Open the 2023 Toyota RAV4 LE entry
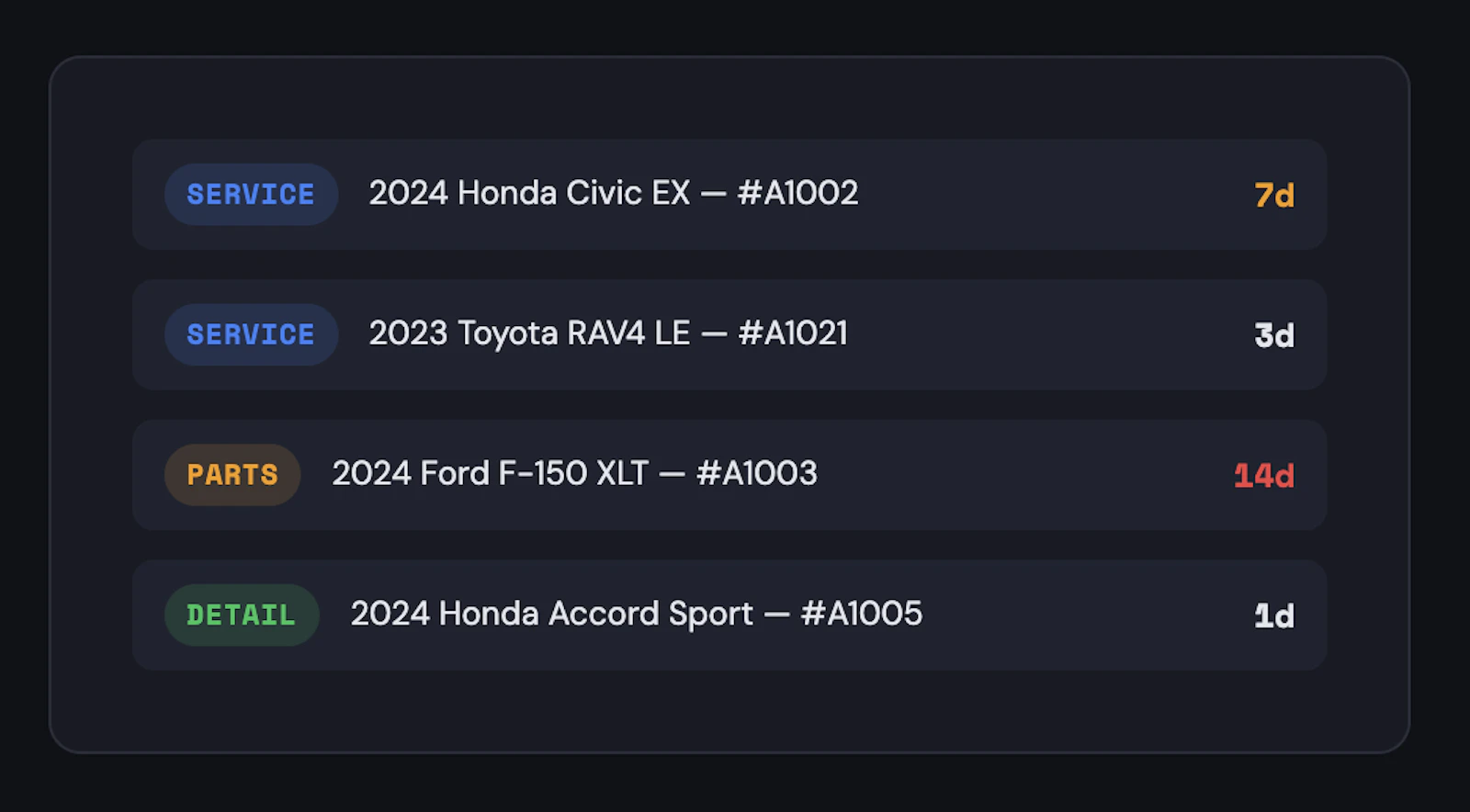This screenshot has height=812, width=1470. (529, 333)
